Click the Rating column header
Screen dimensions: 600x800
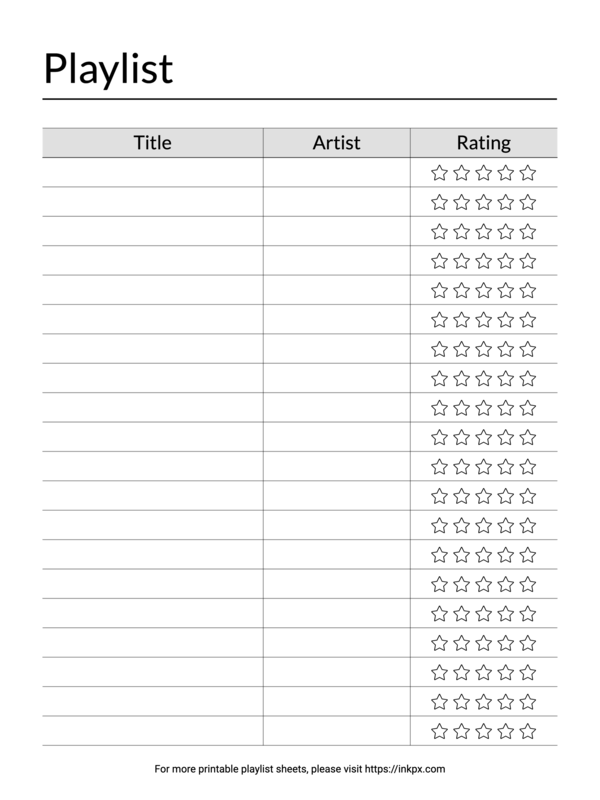tap(483, 143)
